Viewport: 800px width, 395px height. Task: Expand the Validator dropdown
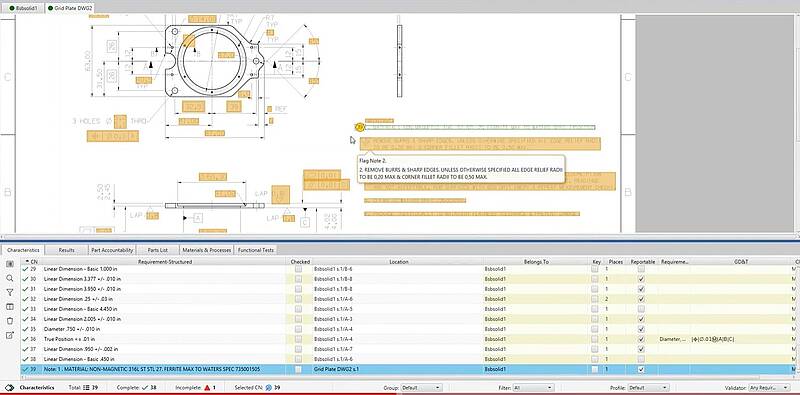point(769,387)
